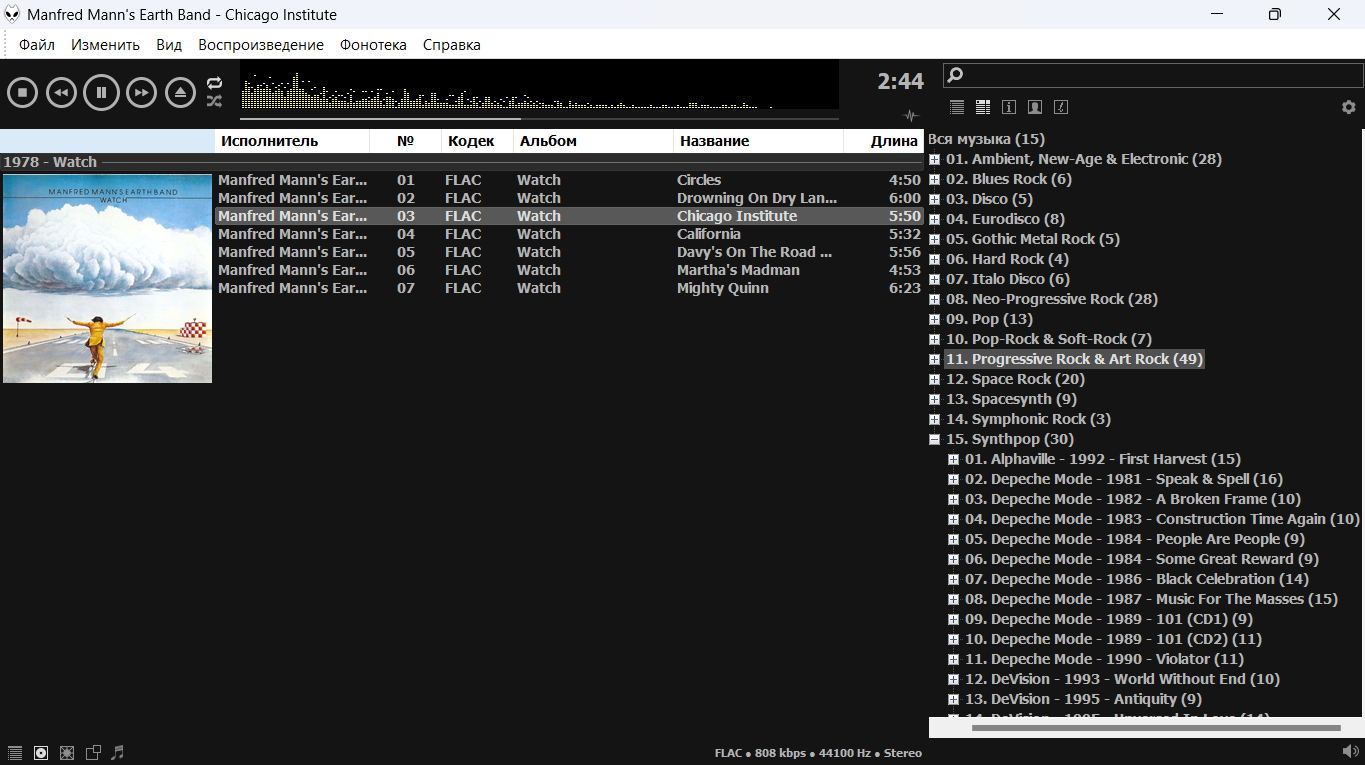Open the gear settings icon in library panel
1365x765 pixels.
tap(1348, 107)
